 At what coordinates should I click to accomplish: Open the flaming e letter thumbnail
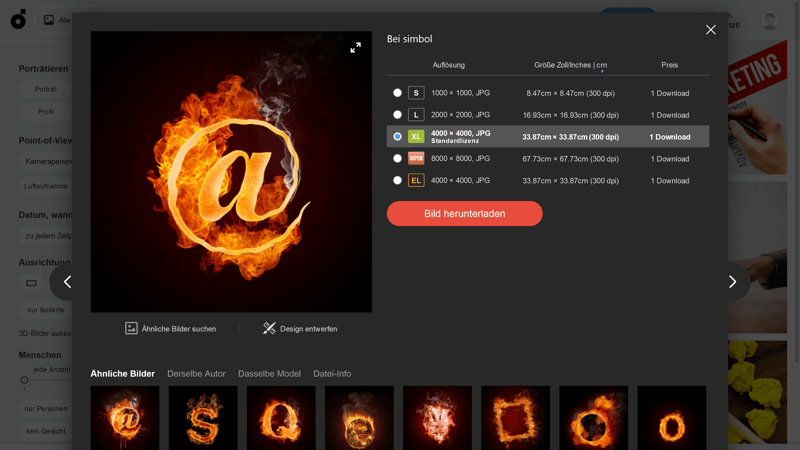[359, 418]
